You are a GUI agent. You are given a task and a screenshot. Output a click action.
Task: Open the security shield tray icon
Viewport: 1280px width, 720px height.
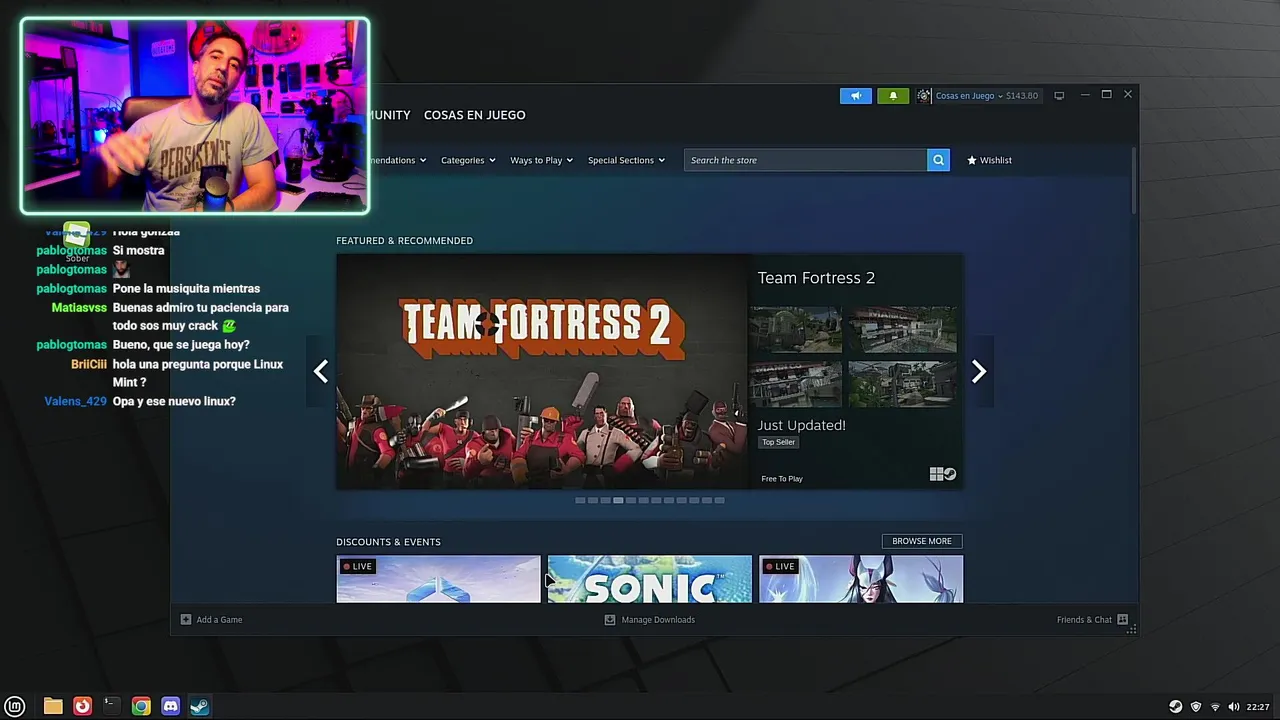tap(1196, 707)
